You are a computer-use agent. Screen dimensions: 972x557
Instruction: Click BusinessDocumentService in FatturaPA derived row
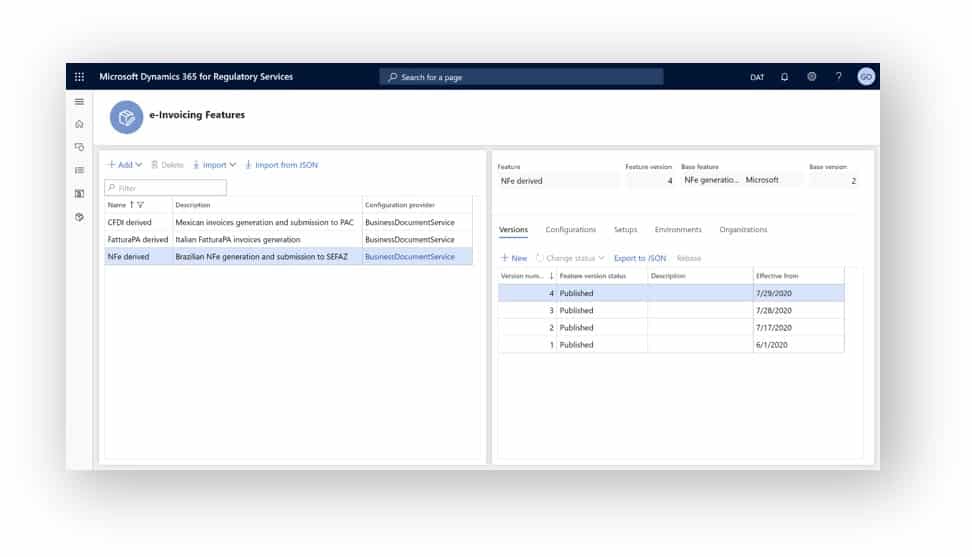(410, 239)
